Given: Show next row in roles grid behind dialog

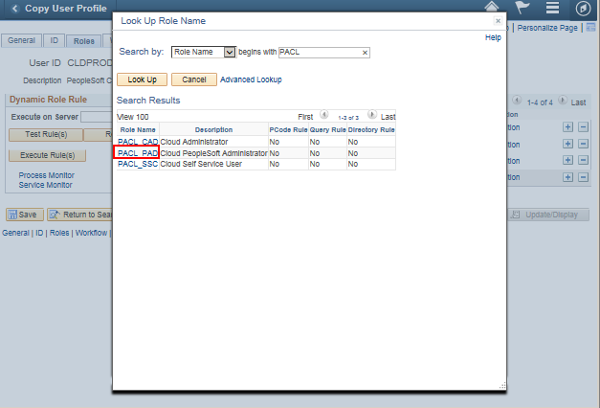Looking at the screenshot, I should (562, 100).
